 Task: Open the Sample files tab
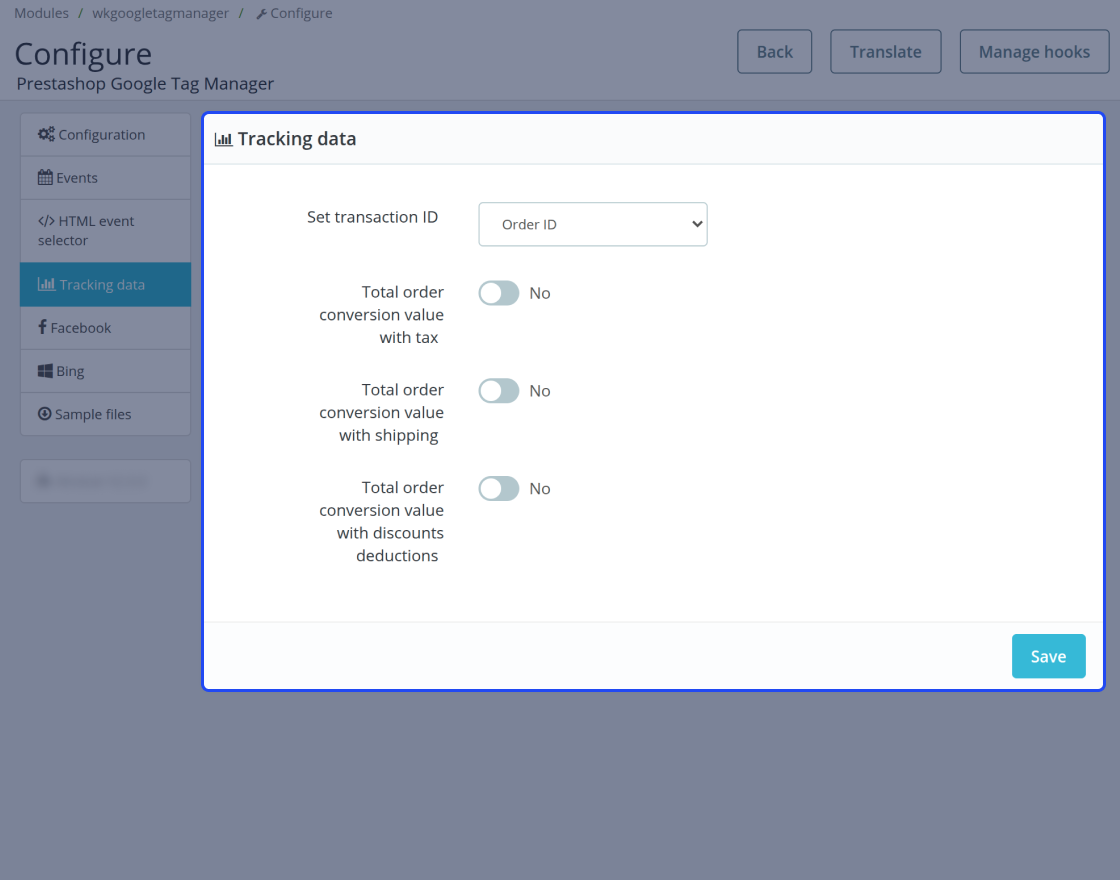tap(106, 414)
